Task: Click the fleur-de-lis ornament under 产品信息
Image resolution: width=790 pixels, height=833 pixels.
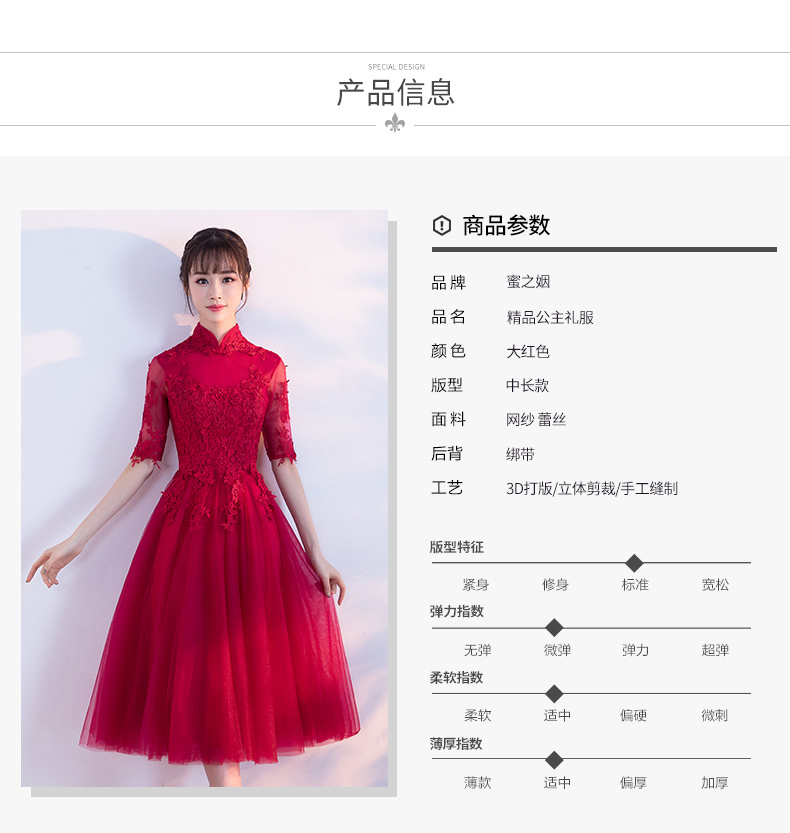Action: coord(395,123)
